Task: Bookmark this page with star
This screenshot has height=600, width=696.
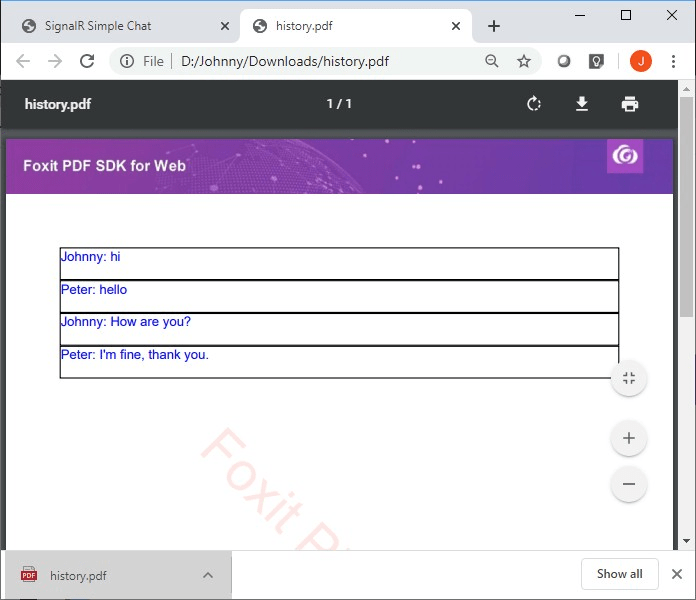Action: 524,61
